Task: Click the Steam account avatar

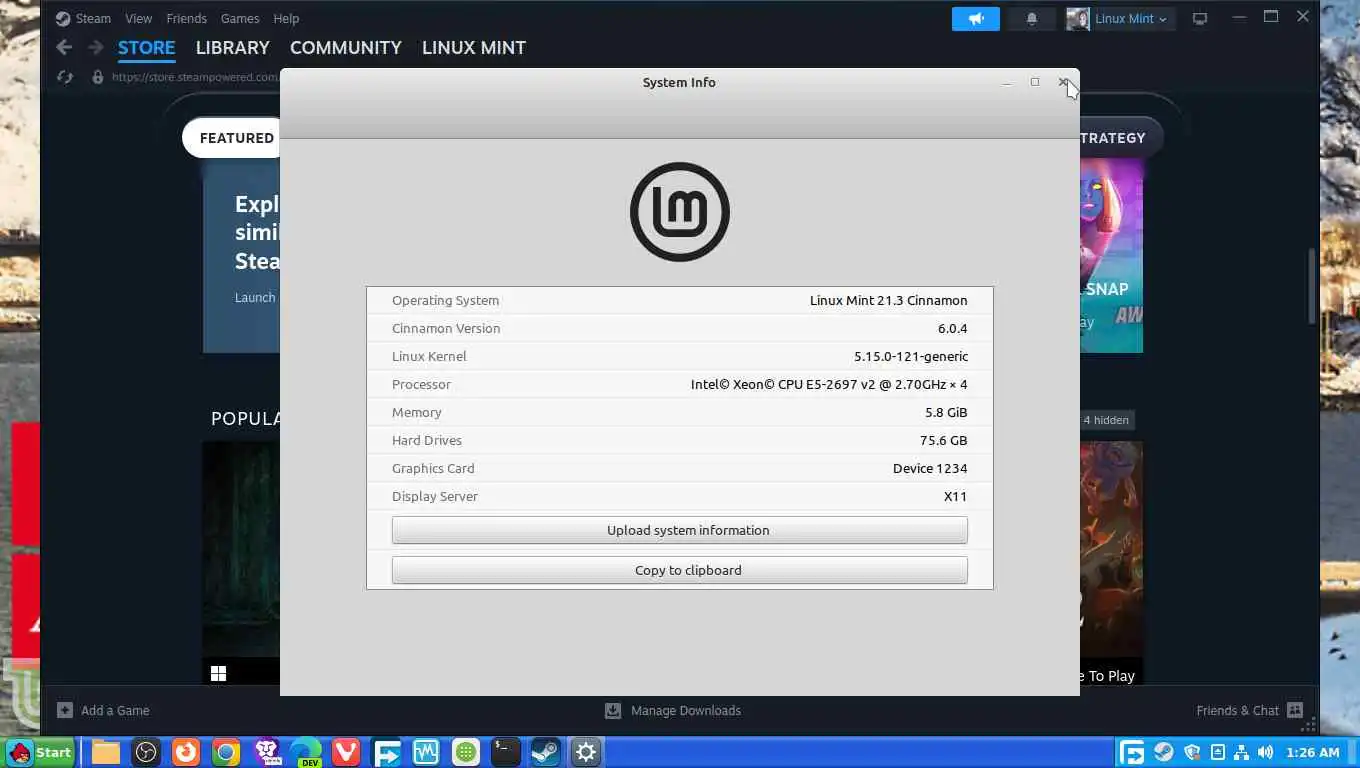Action: click(1078, 18)
